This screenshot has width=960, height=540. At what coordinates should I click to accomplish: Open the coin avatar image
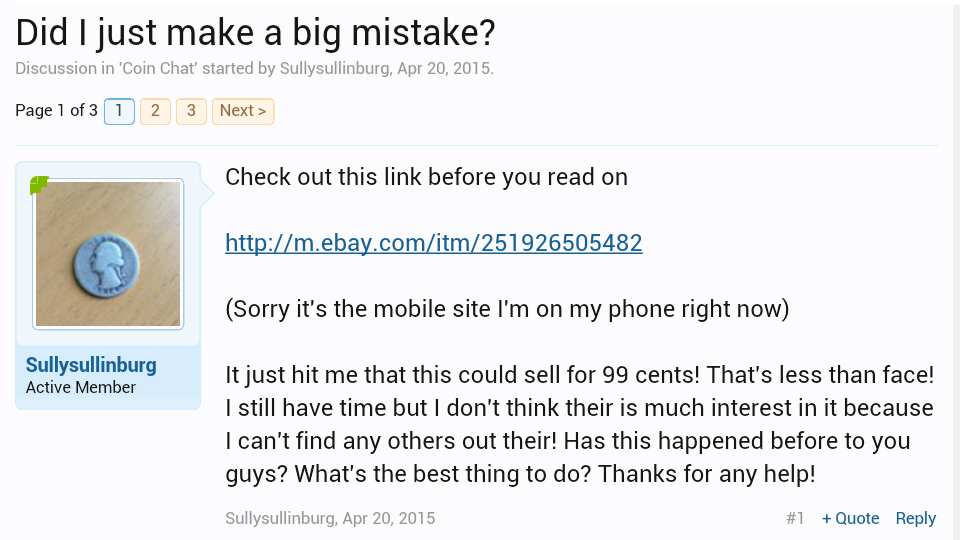pos(108,254)
